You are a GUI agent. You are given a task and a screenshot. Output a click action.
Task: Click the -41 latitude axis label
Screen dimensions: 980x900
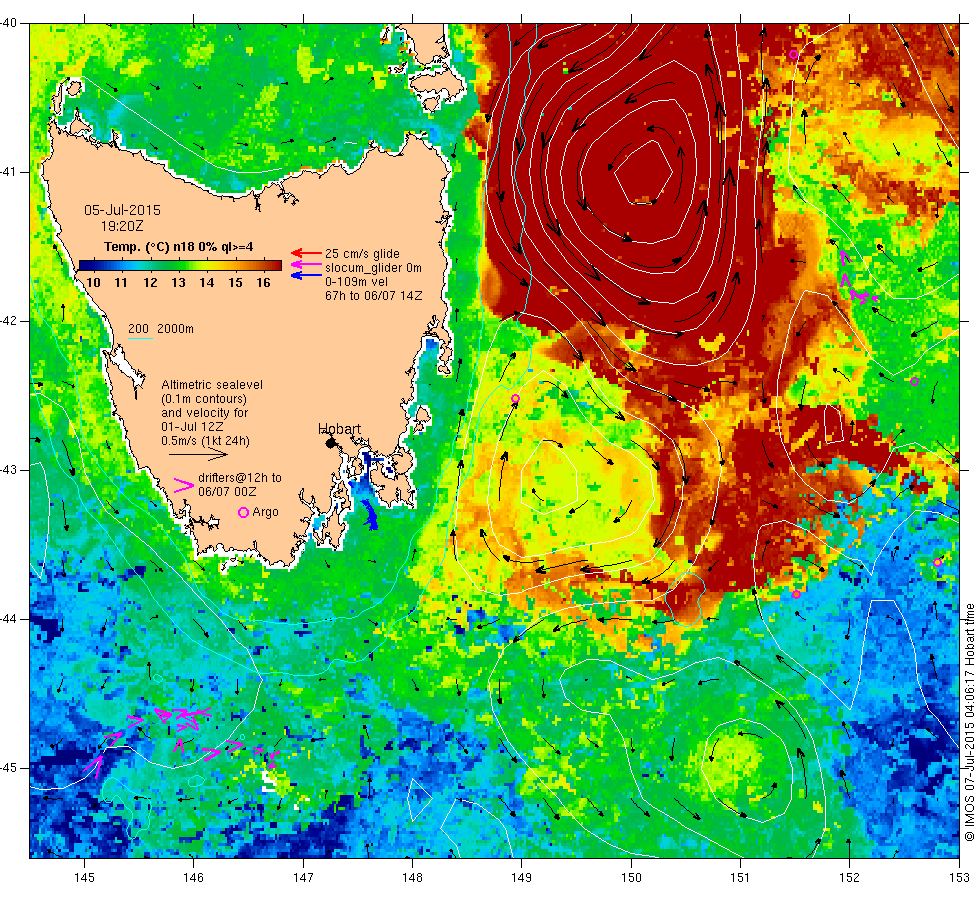[x=9, y=172]
